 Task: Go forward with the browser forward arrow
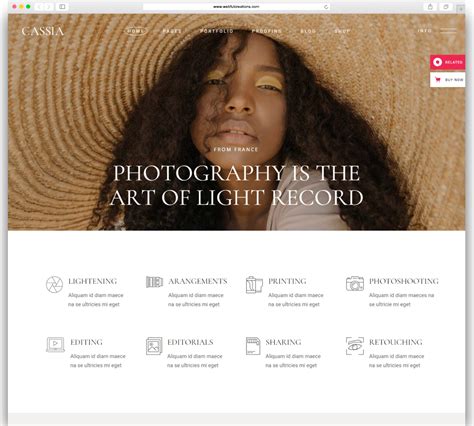(48, 7)
